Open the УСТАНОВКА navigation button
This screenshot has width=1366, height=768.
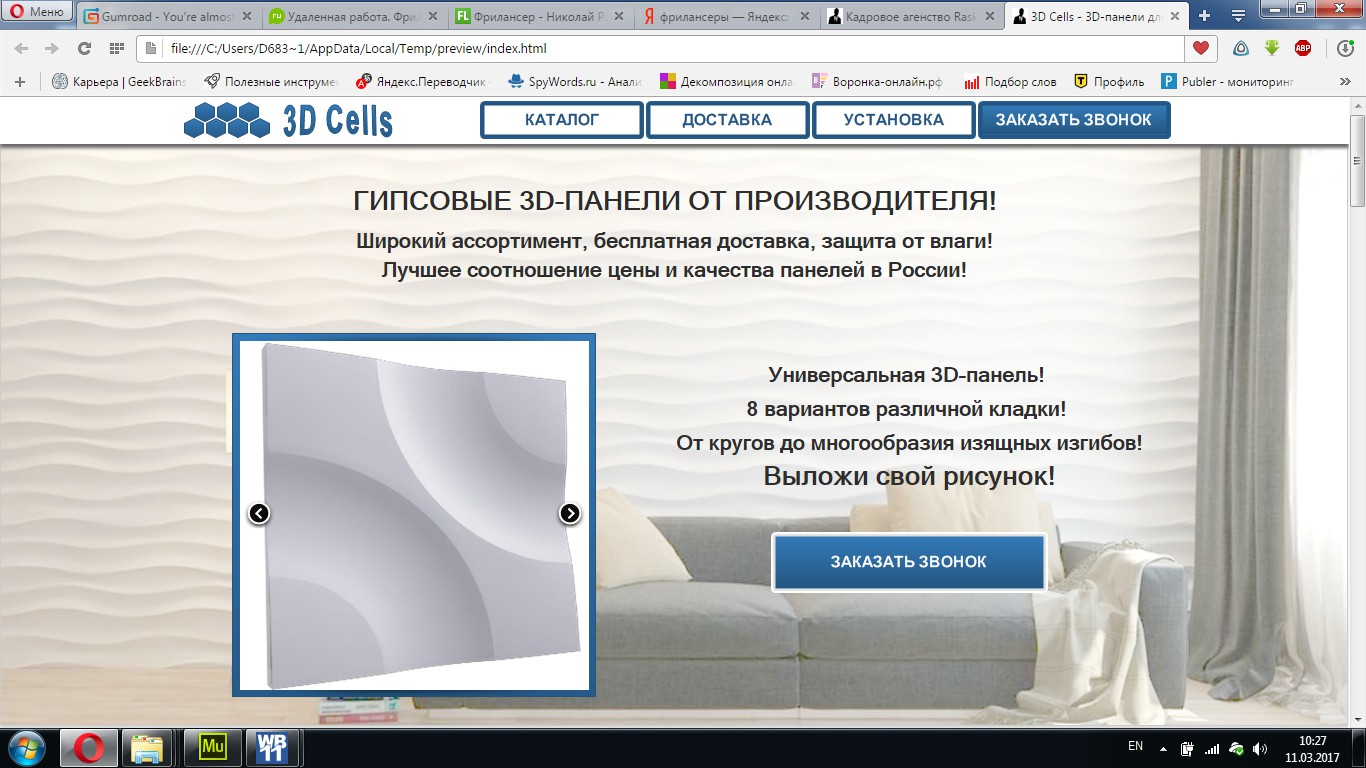(x=893, y=120)
